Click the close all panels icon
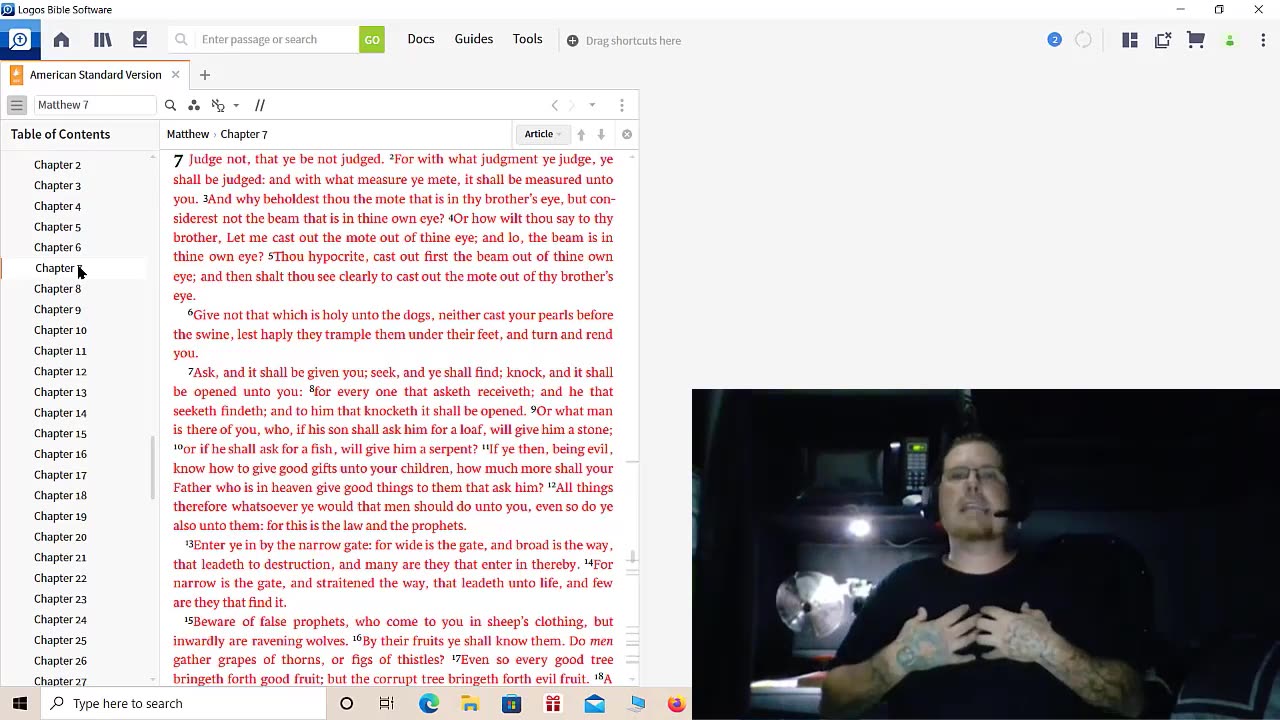The height and width of the screenshot is (720, 1280). 1163,40
